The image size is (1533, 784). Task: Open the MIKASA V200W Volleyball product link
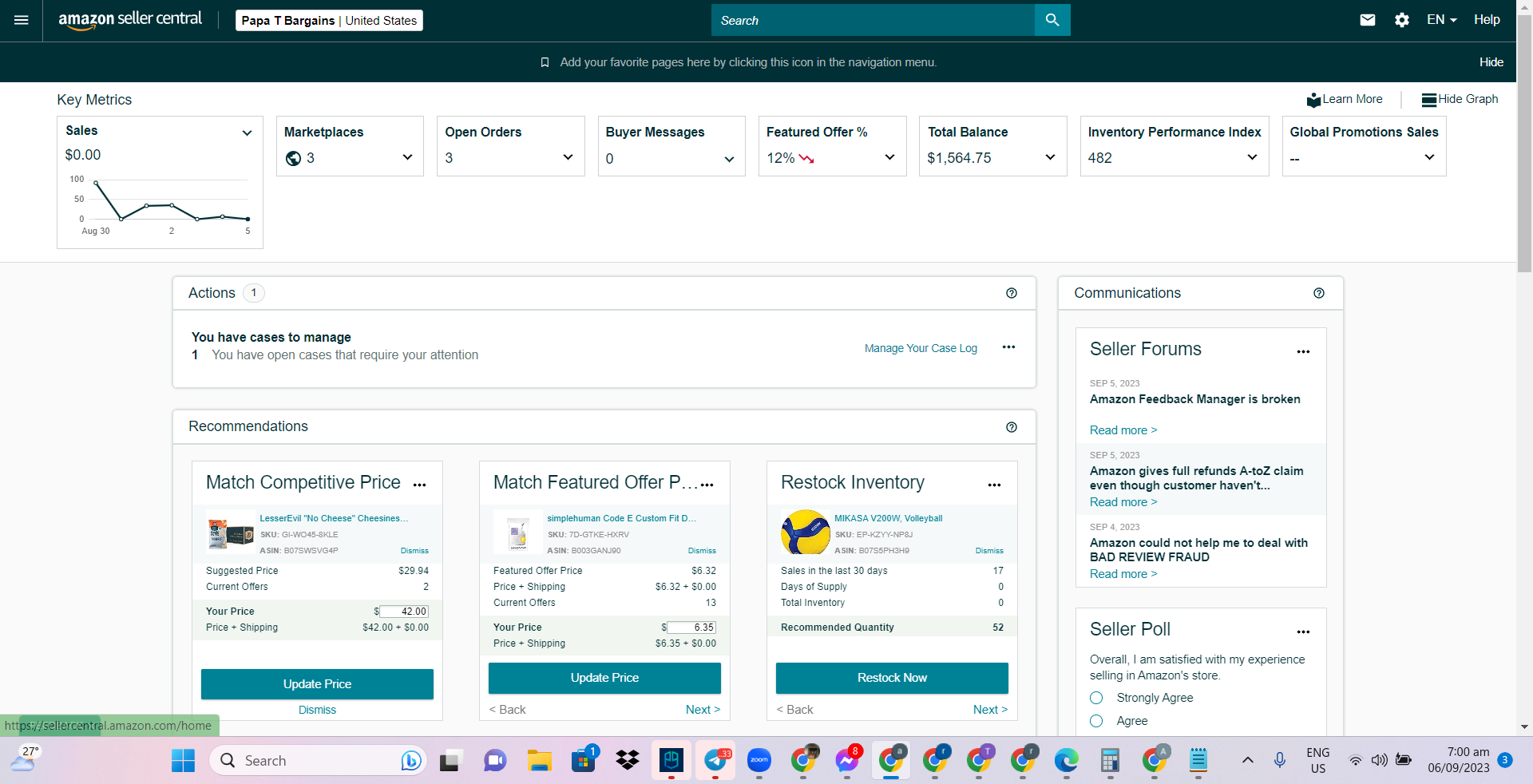pos(889,518)
